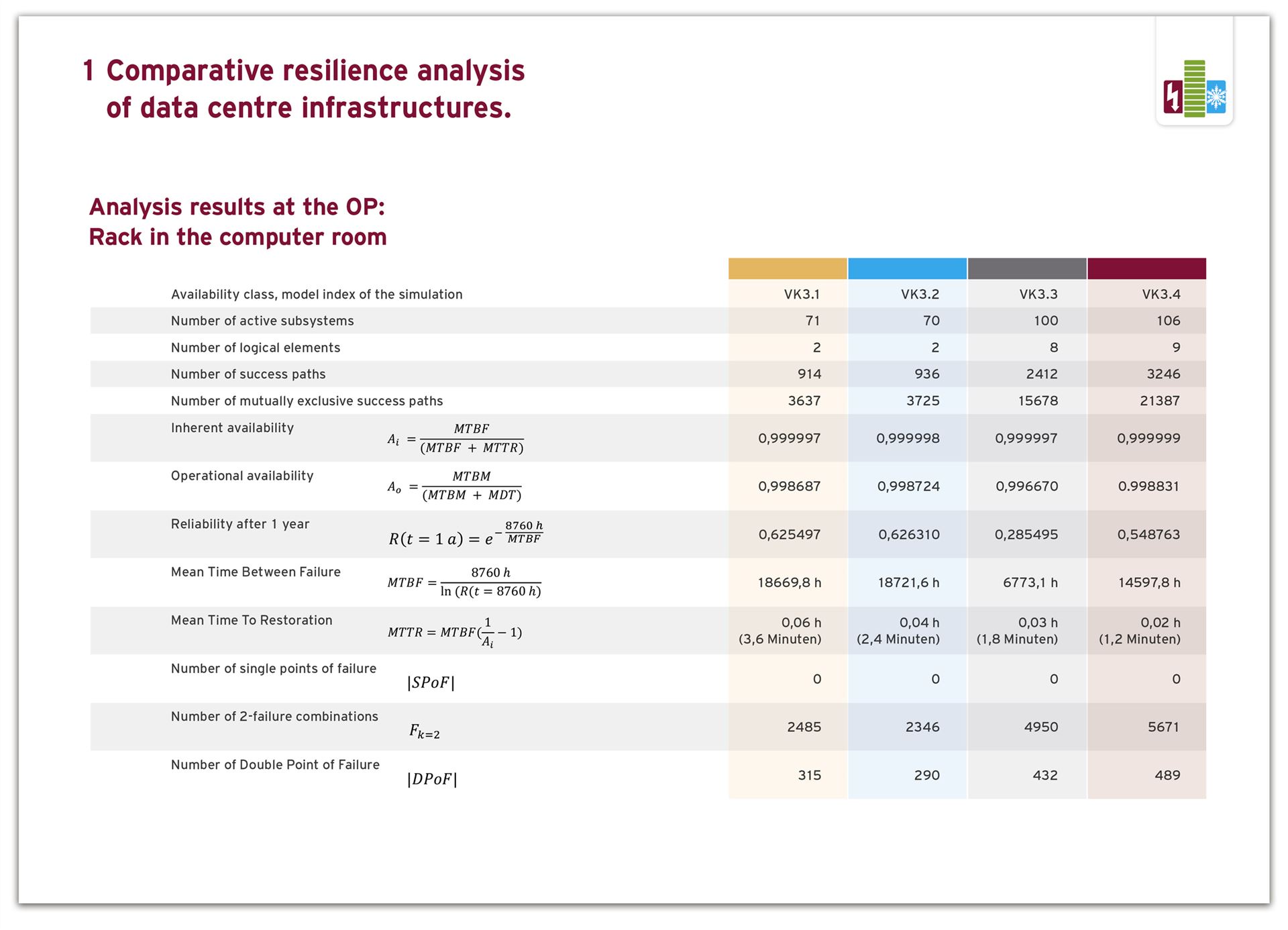Click the 'Reliability after 1 year' label
Viewport: 1288px width, 930px height.
[x=240, y=524]
